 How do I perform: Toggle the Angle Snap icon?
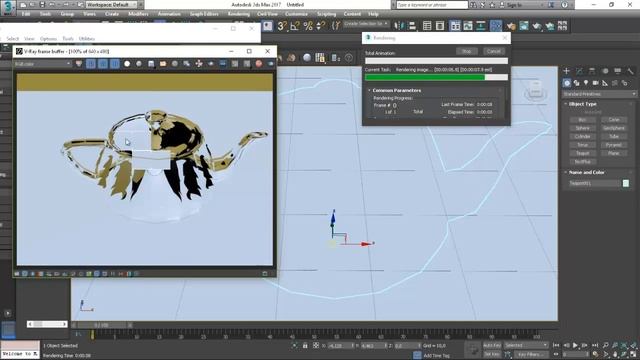[x=295, y=26]
